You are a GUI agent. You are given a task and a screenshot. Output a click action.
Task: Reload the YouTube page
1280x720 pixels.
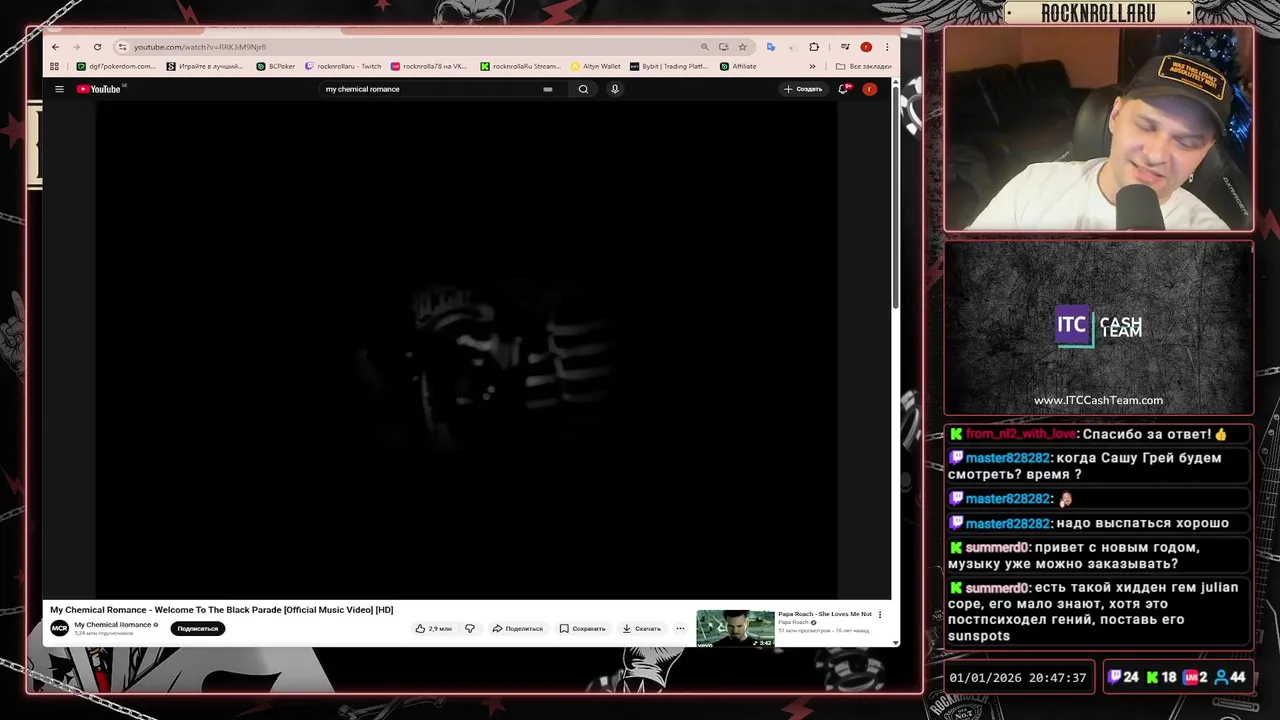97,47
